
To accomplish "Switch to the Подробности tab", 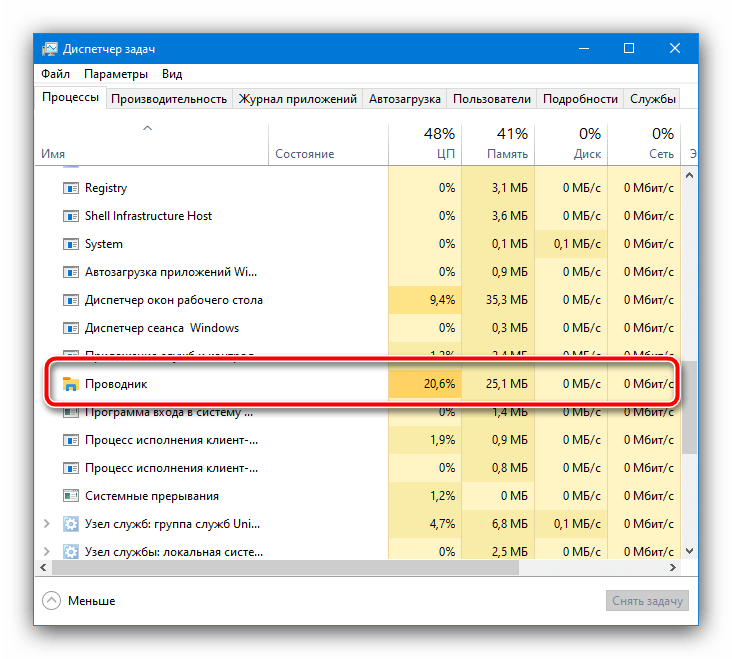I will coord(580,99).
